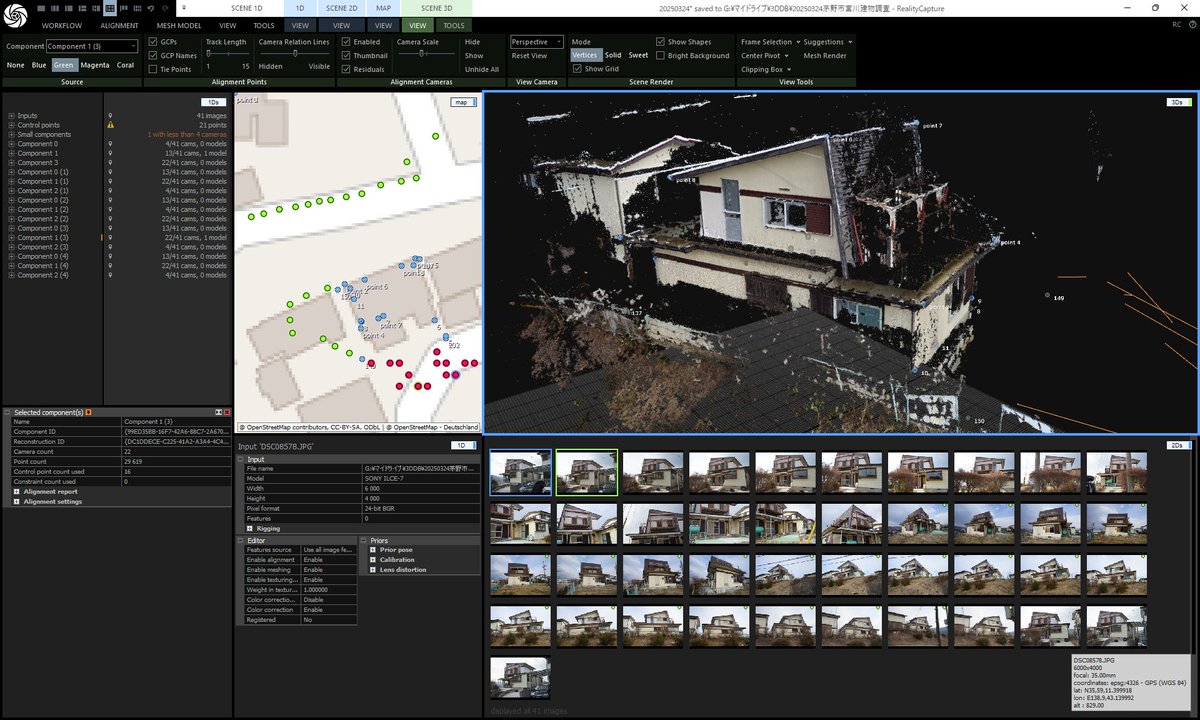This screenshot has height=720, width=1200.
Task: Toggle the Residuals checkbox
Action: 346,70
